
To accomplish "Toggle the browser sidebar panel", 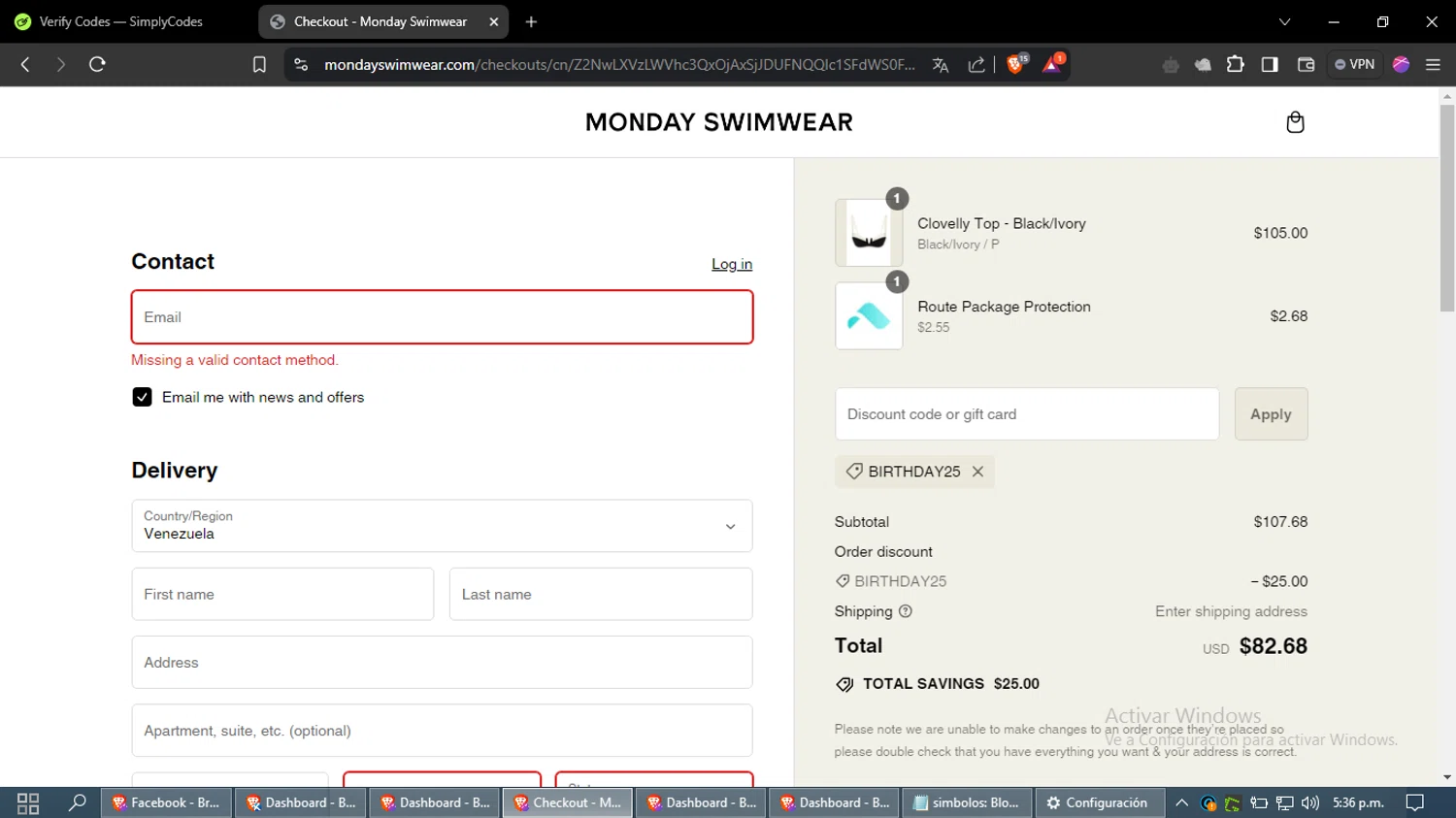I will 1270,65.
